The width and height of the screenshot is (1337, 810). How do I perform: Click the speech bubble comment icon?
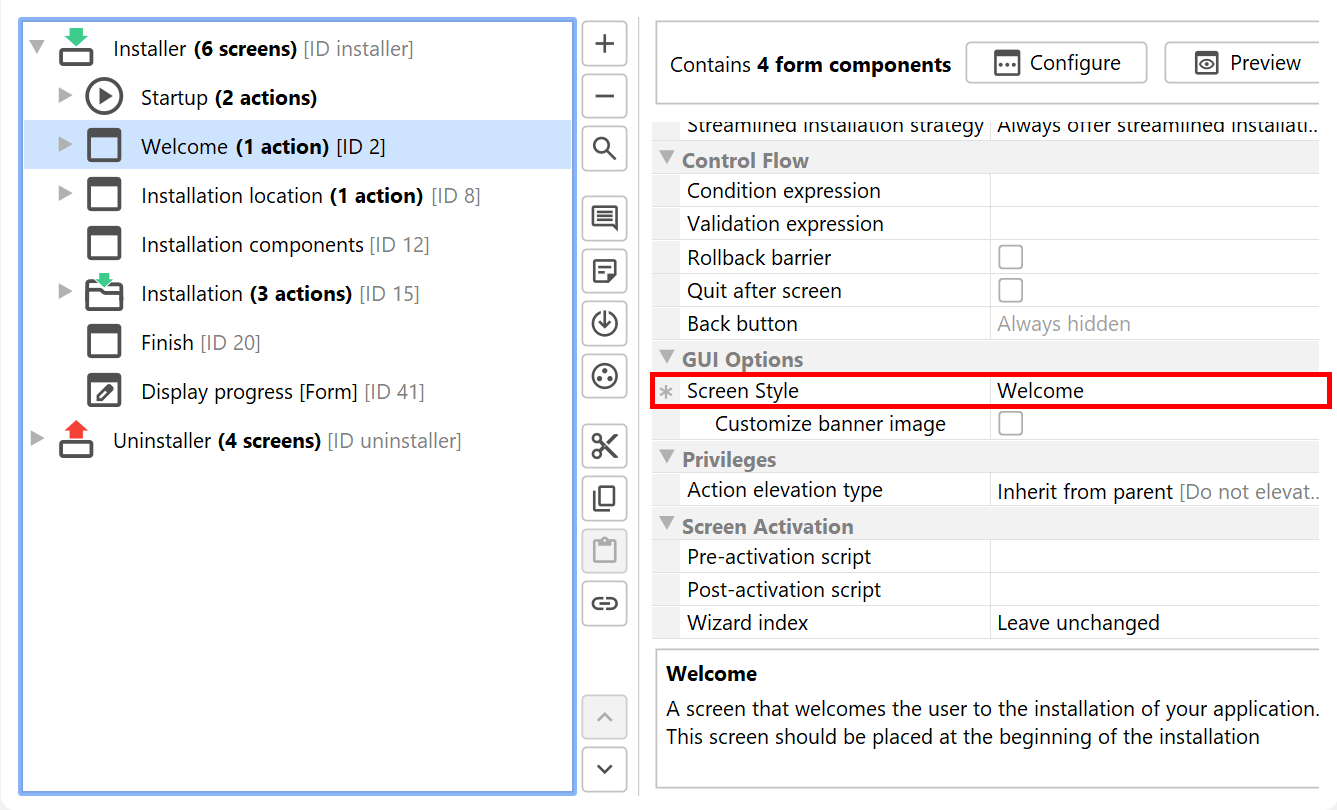[x=604, y=219]
